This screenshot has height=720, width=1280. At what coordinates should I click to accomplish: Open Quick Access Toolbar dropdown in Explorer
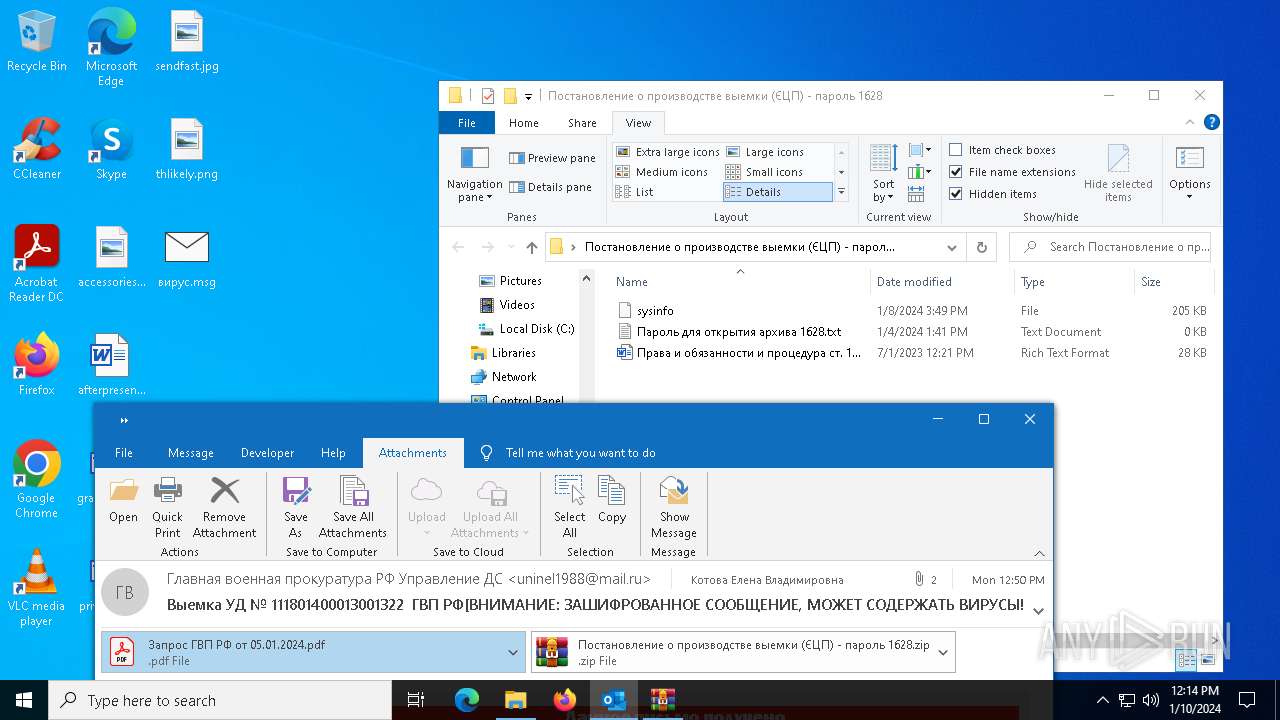point(528,96)
